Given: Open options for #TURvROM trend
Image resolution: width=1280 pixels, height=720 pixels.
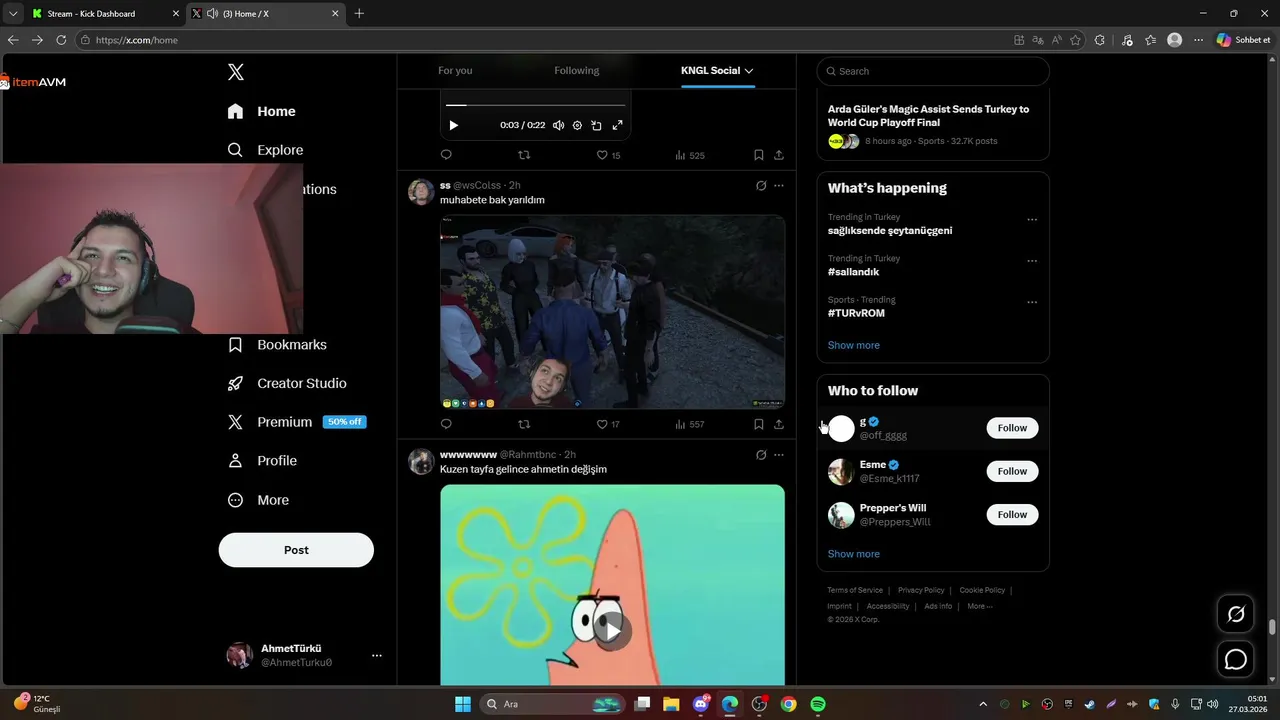Looking at the screenshot, I should [x=1032, y=302].
